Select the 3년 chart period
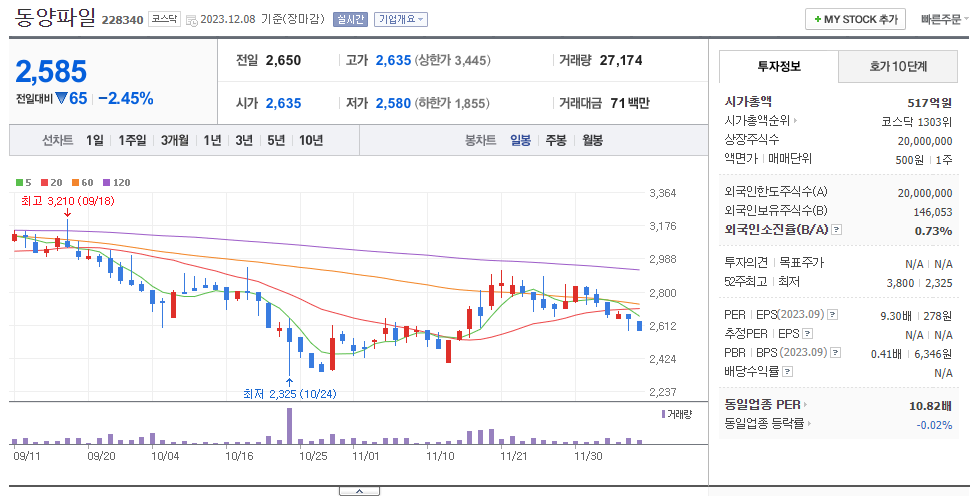Image resolution: width=975 pixels, height=496 pixels. click(x=244, y=140)
